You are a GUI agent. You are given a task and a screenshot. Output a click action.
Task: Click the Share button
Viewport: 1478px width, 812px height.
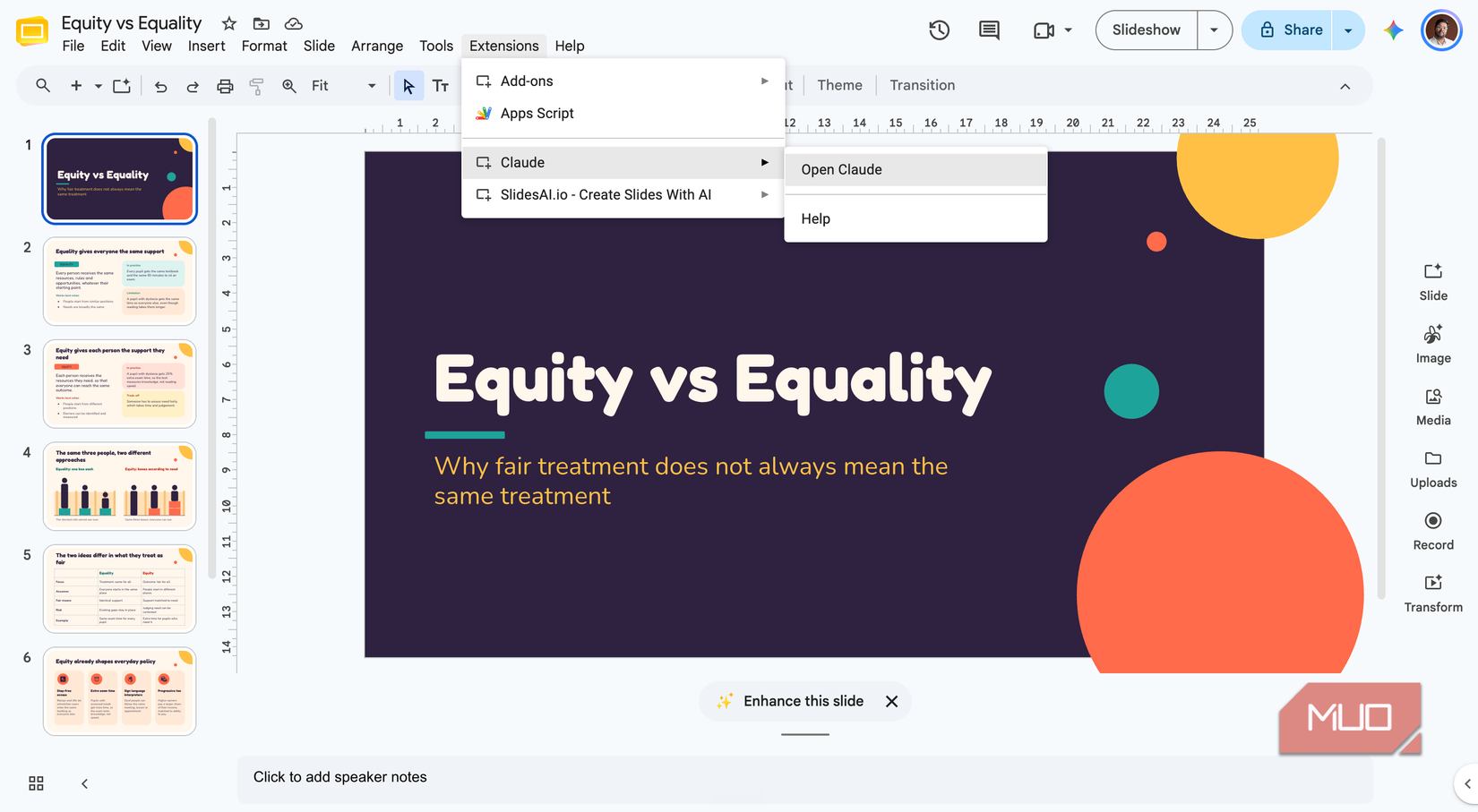coord(1289,30)
